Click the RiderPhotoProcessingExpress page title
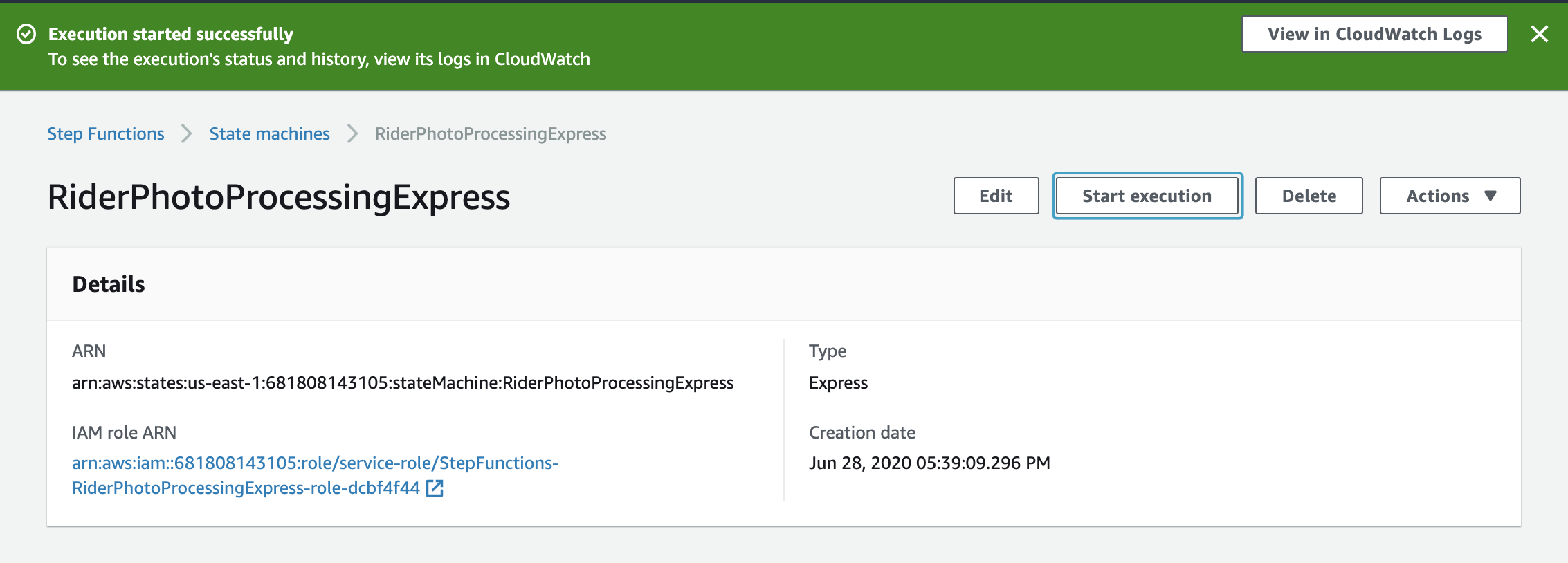Screen dimensions: 1568x563 [x=279, y=197]
